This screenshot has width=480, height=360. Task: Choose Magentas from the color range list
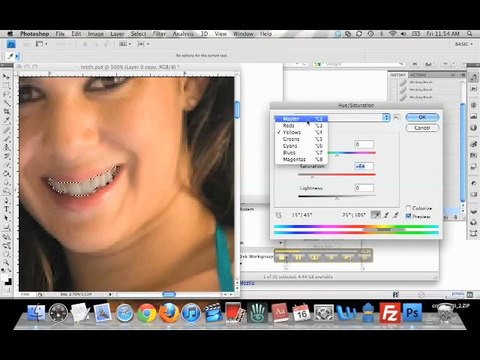click(301, 160)
